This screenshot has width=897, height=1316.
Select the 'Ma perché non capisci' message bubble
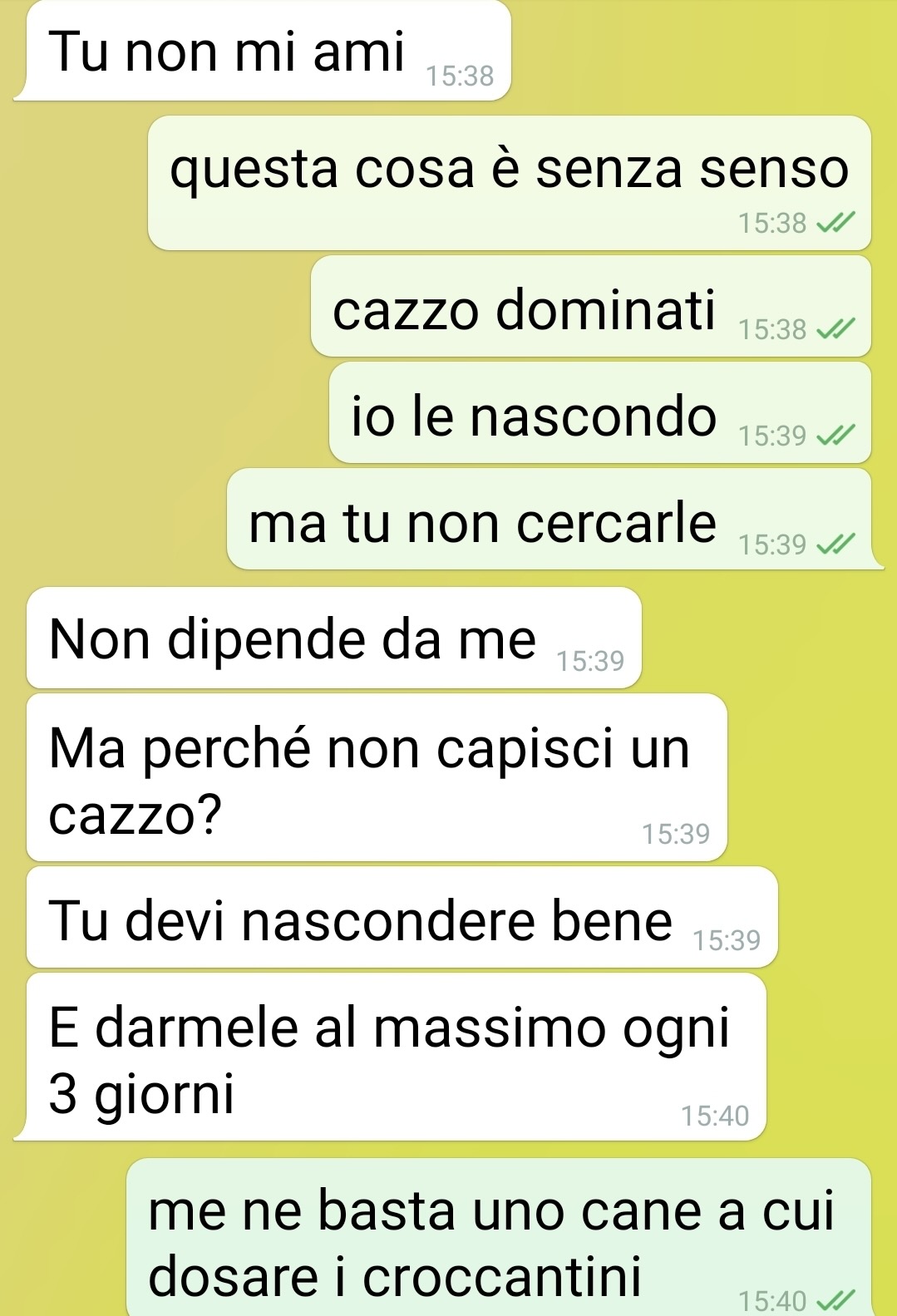[x=377, y=777]
